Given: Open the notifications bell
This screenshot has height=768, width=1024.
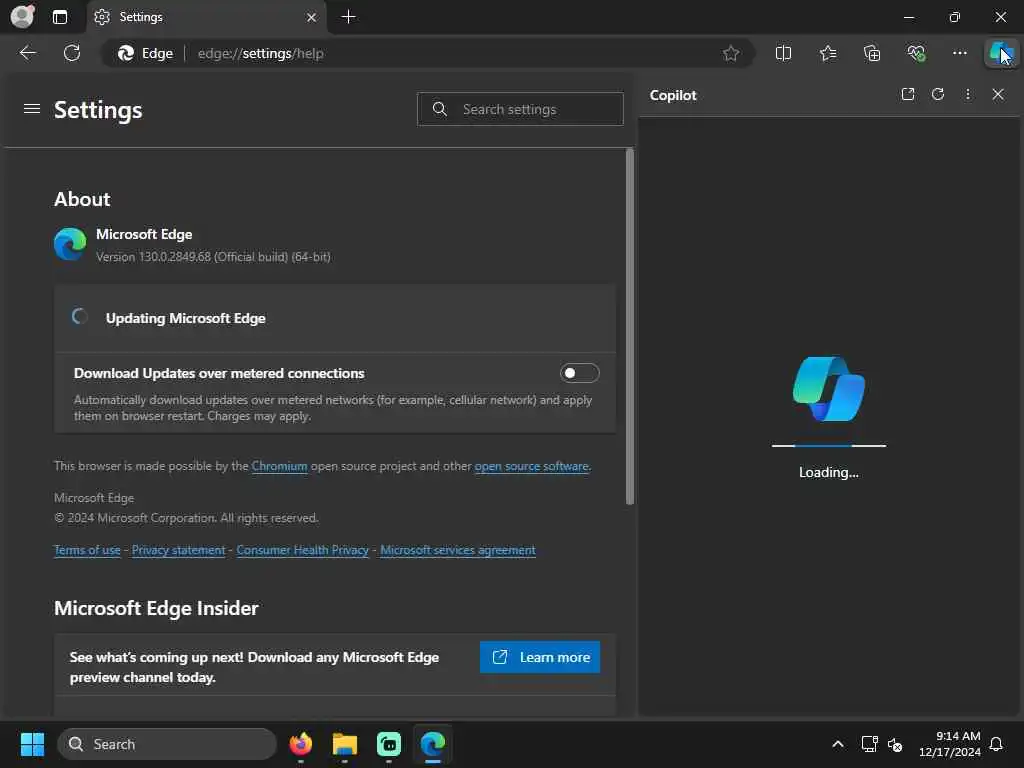Looking at the screenshot, I should tap(996, 744).
